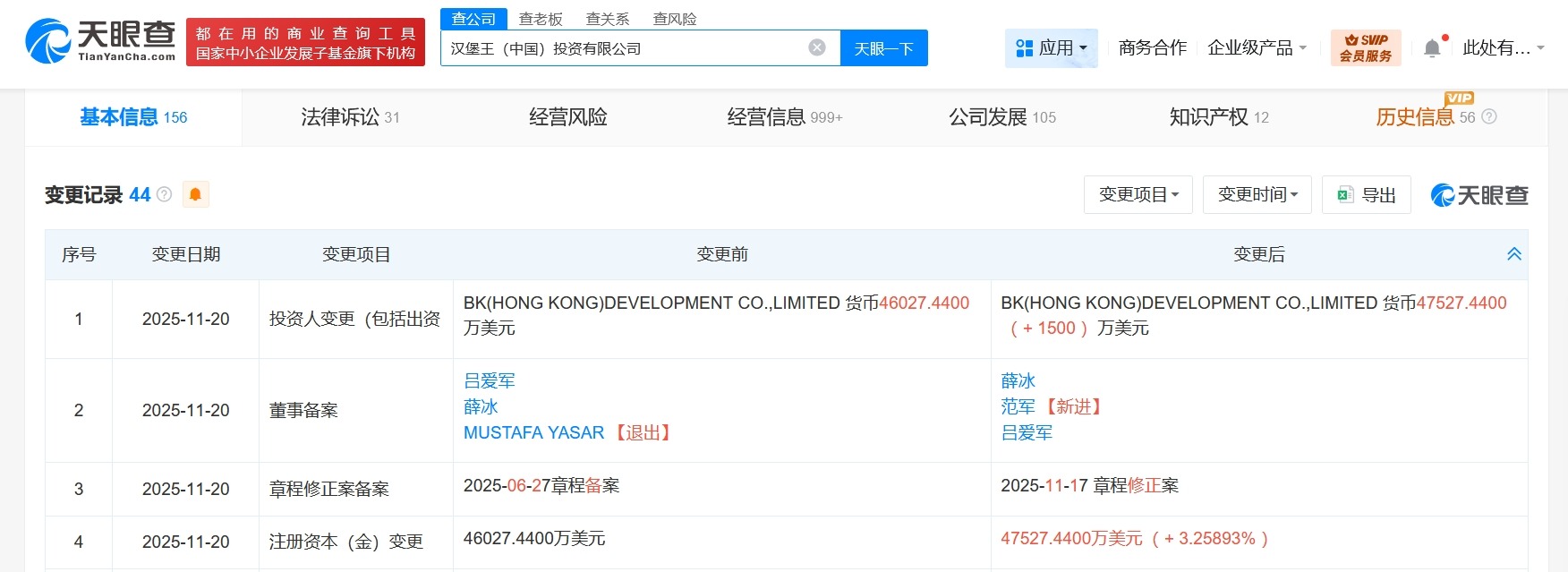1568x572 pixels.
Task: Open the 变更时间 filter dropdown
Action: point(1257,194)
